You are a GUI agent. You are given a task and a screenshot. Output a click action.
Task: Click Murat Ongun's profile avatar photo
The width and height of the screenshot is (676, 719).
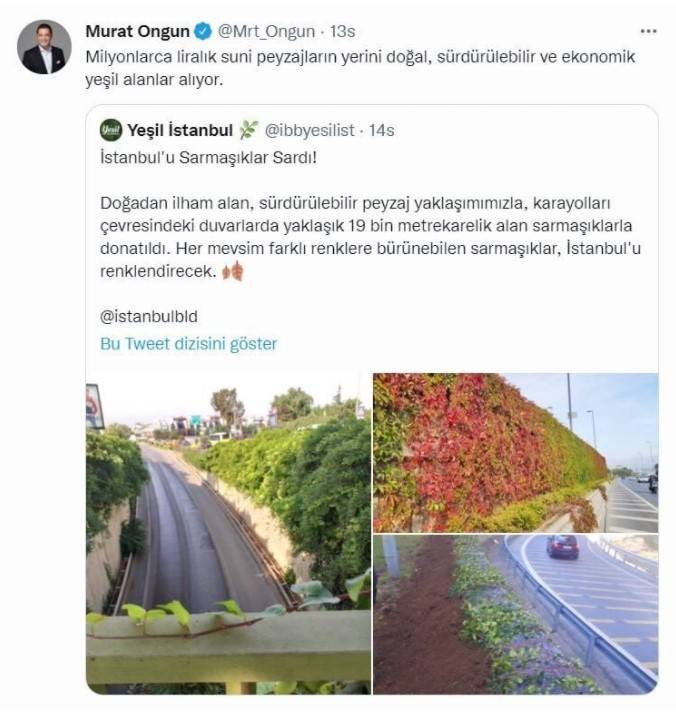[44, 47]
